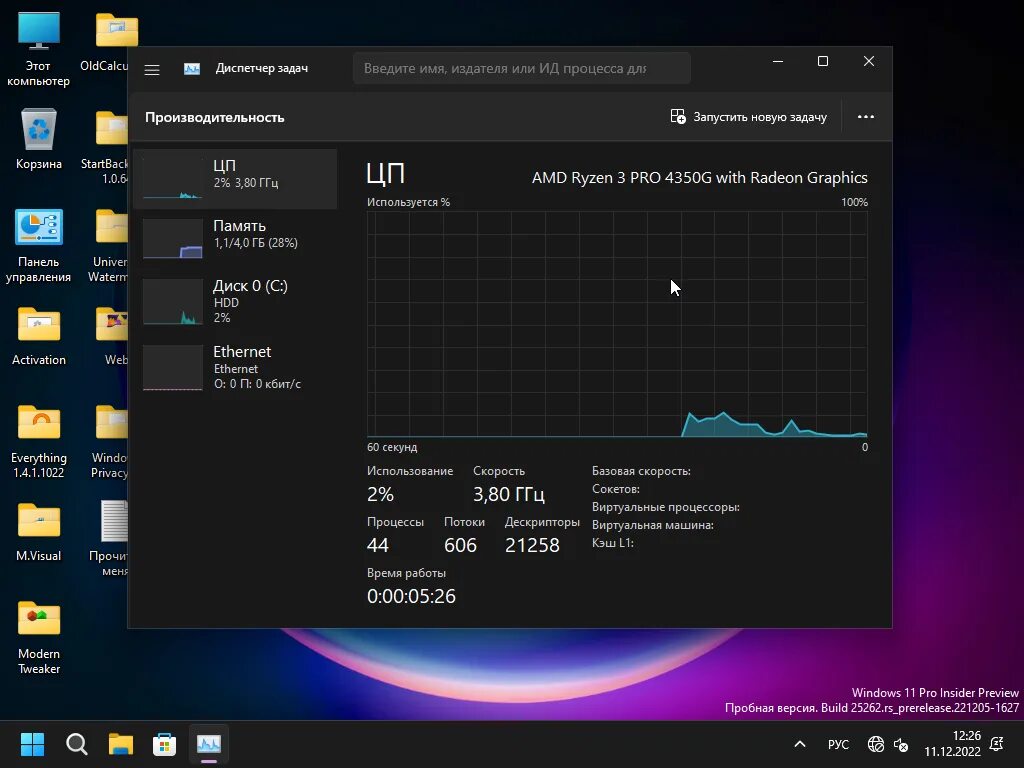Open notification center bell icon
This screenshot has height=768, width=1024.
coord(997,744)
